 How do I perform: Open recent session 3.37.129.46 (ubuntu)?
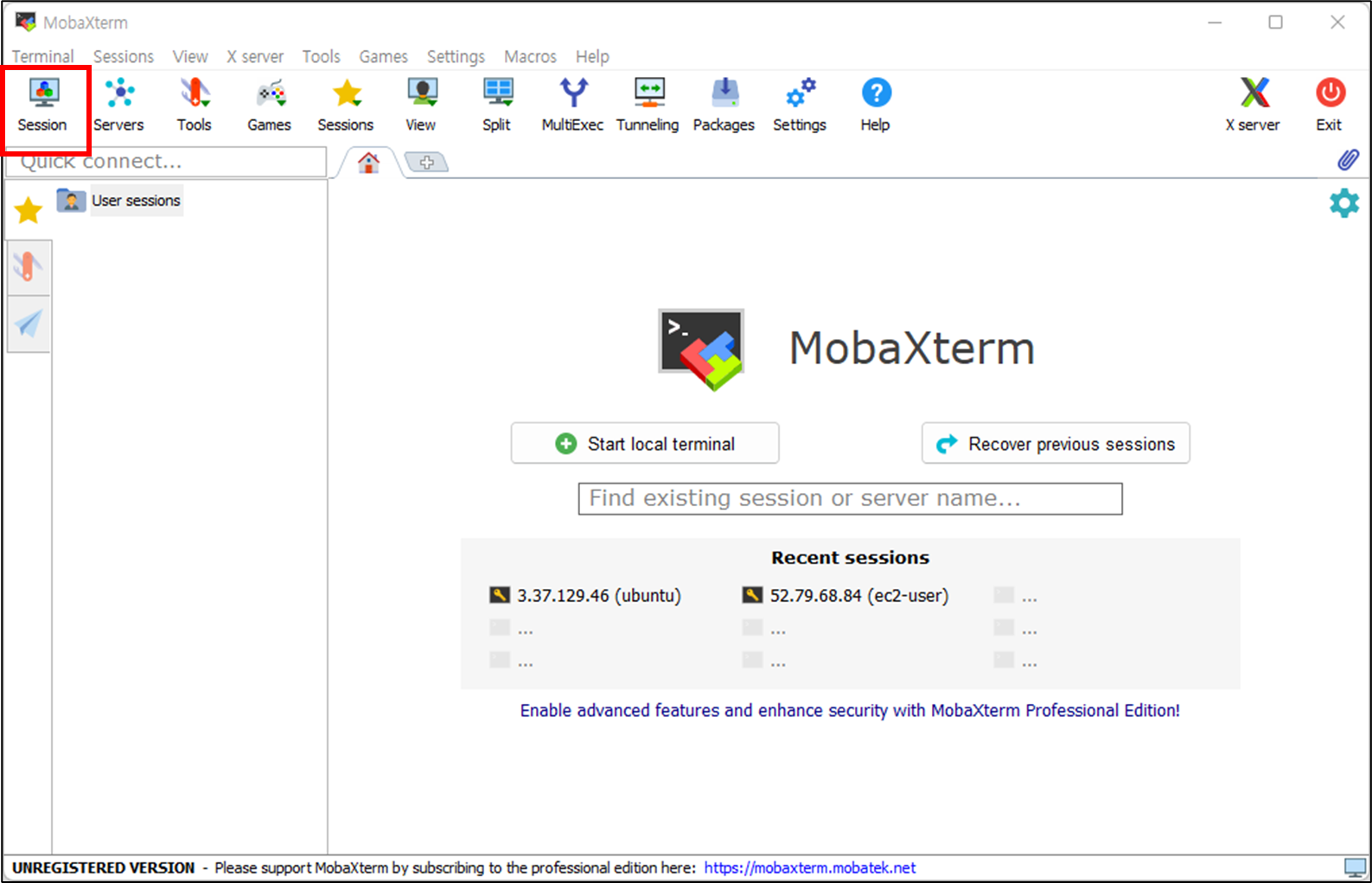[585, 595]
